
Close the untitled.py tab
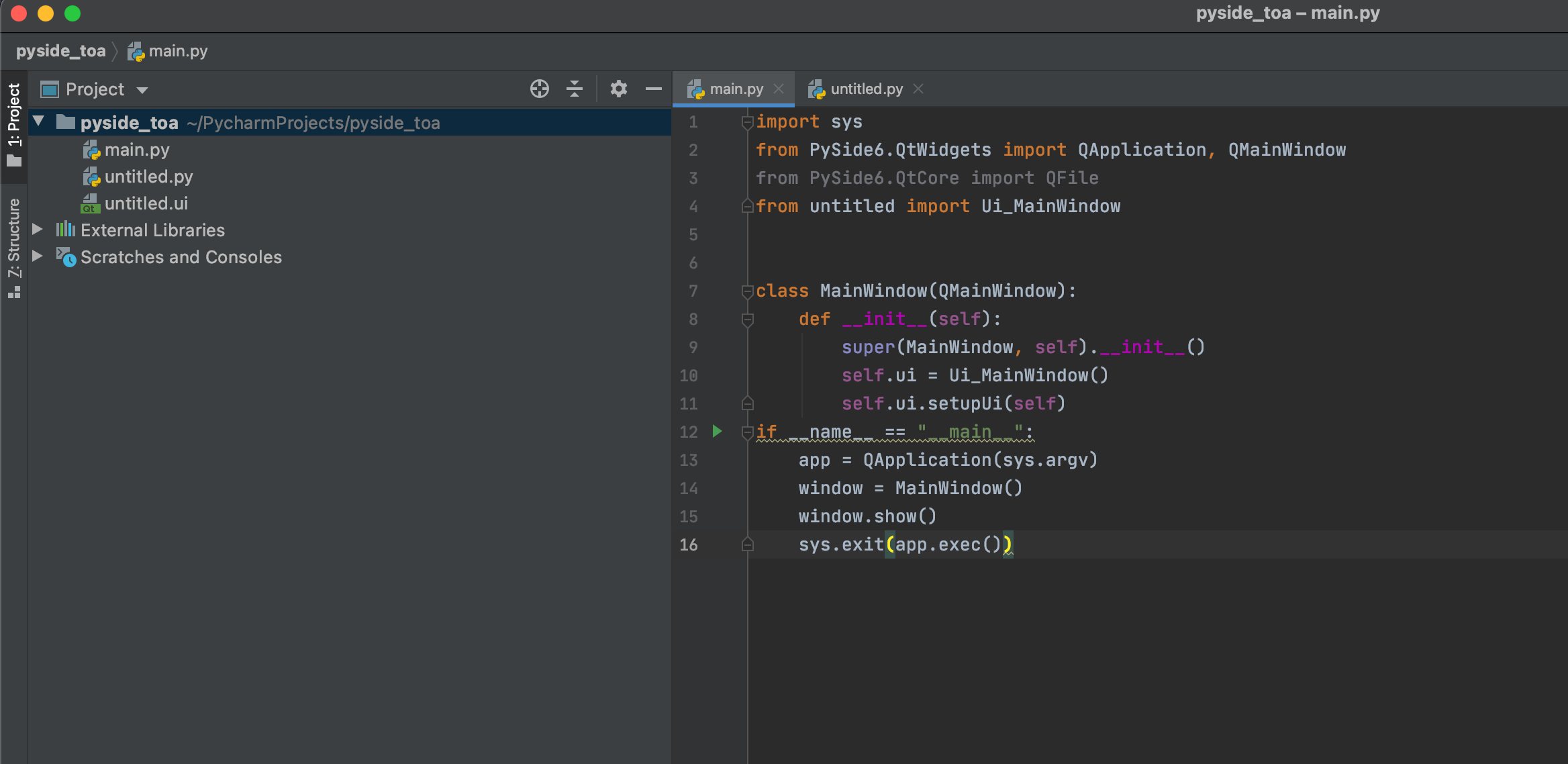coord(918,89)
